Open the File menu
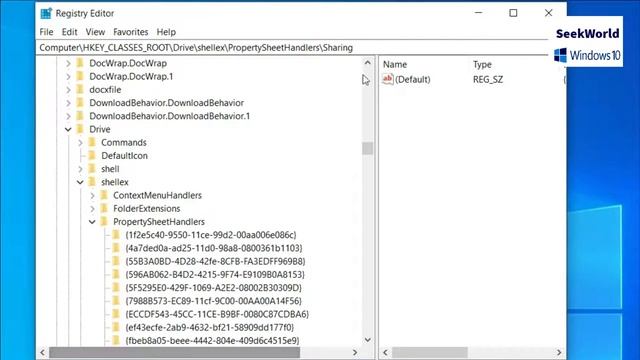The height and width of the screenshot is (360, 640). pyautogui.click(x=46, y=32)
